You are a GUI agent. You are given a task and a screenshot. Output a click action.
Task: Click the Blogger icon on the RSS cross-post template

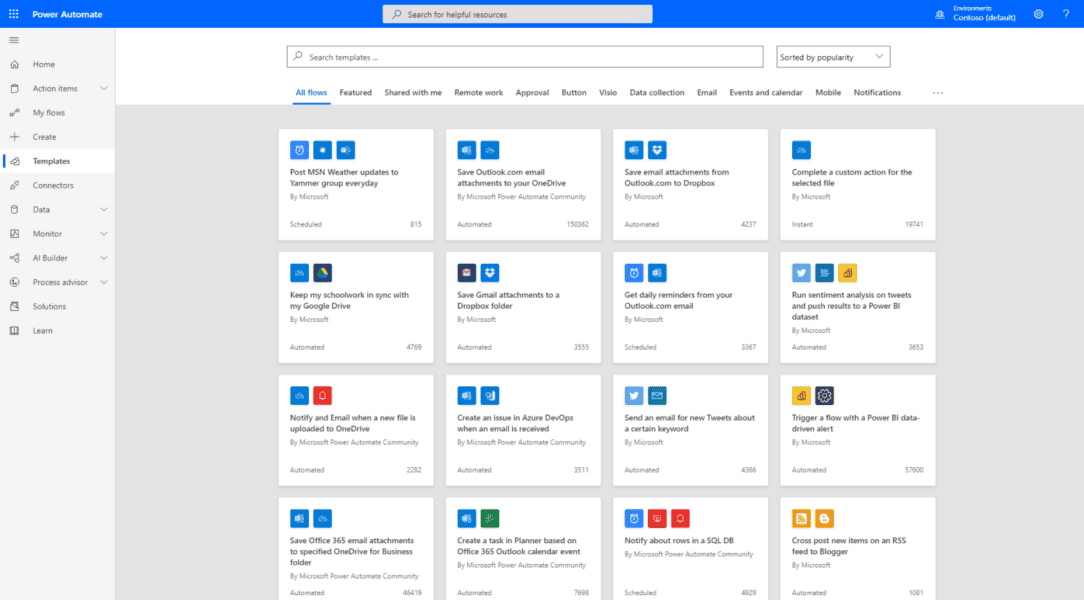(822, 518)
